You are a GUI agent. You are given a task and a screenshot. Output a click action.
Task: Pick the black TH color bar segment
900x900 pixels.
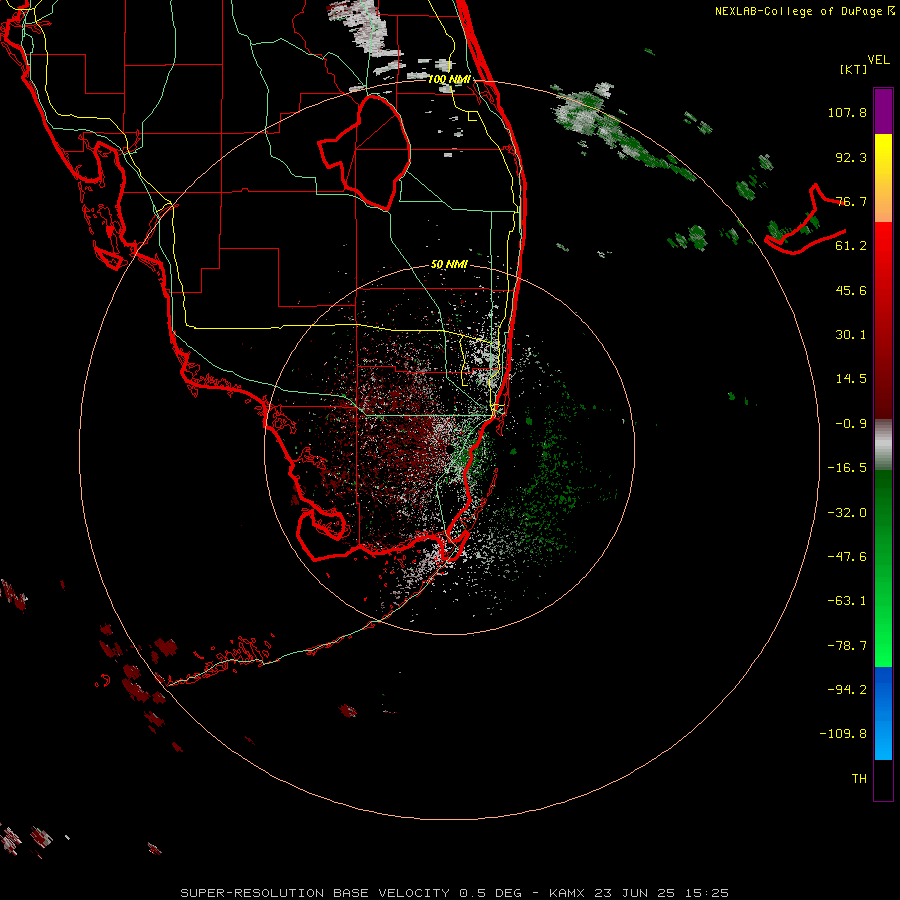click(883, 779)
